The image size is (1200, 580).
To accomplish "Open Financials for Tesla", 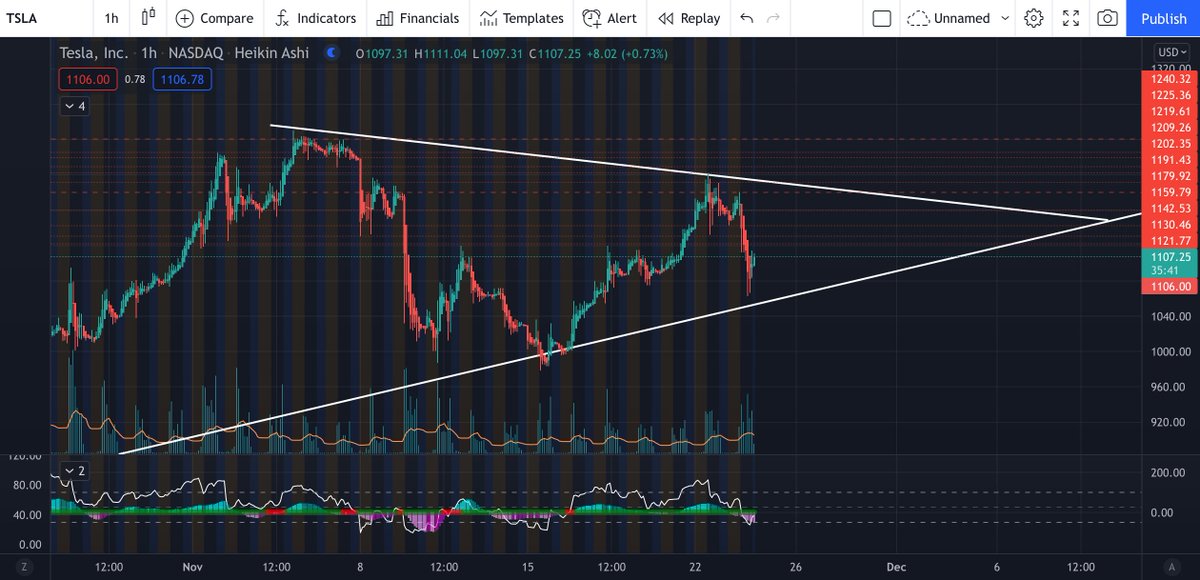I will [418, 18].
